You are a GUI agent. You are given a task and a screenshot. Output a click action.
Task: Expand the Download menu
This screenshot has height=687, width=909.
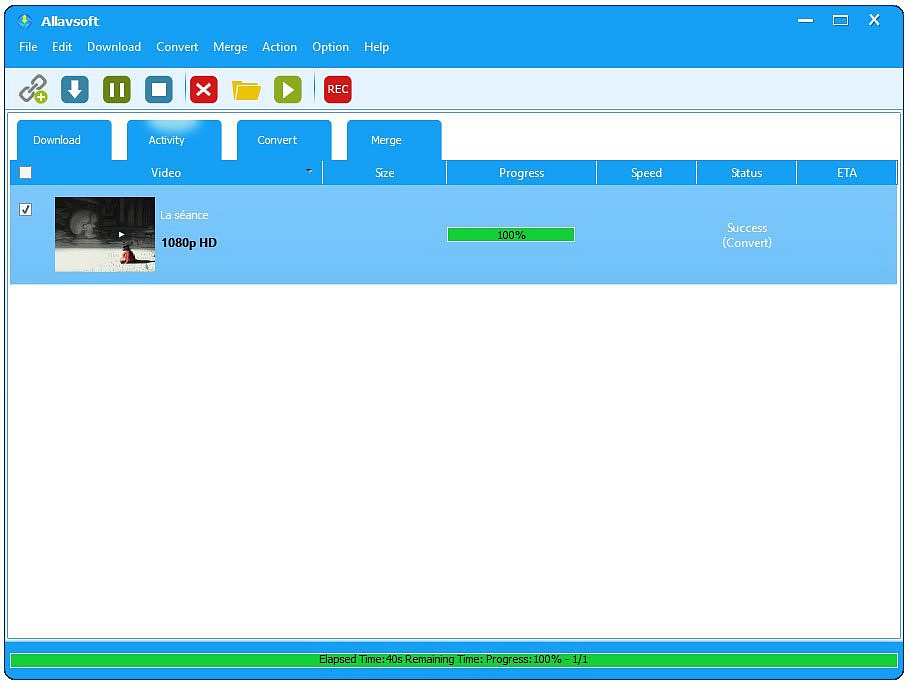click(x=113, y=47)
